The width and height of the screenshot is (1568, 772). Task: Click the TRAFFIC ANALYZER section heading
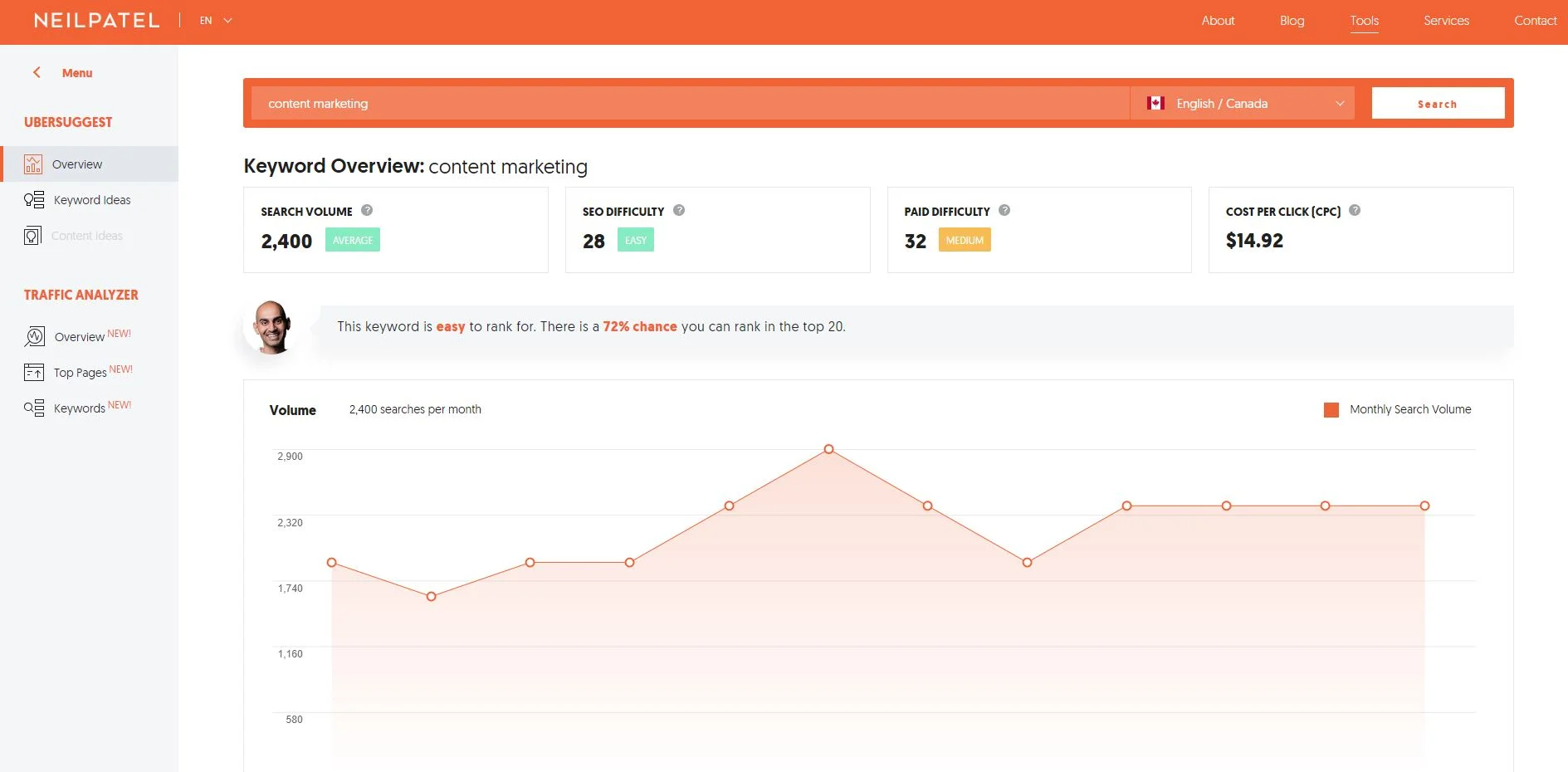(x=81, y=295)
